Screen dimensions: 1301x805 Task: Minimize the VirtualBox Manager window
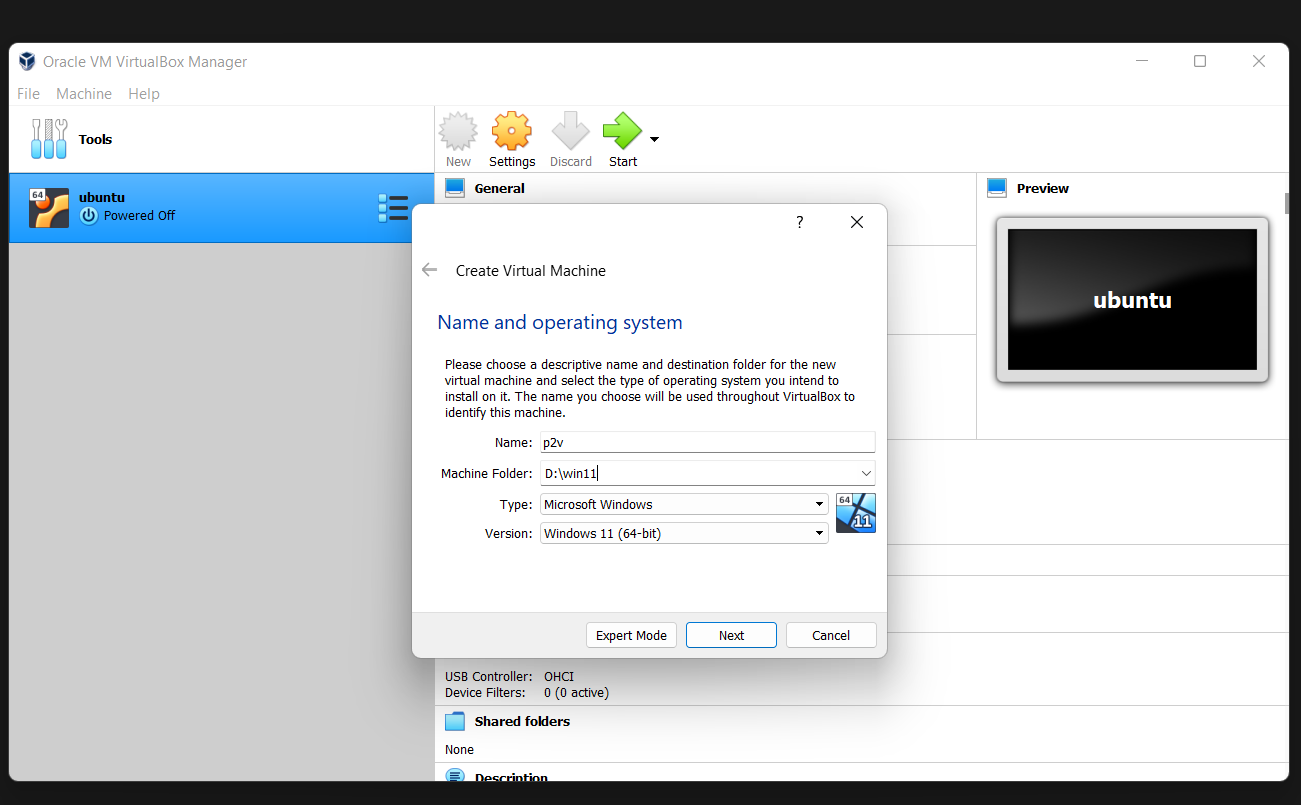pyautogui.click(x=1142, y=61)
